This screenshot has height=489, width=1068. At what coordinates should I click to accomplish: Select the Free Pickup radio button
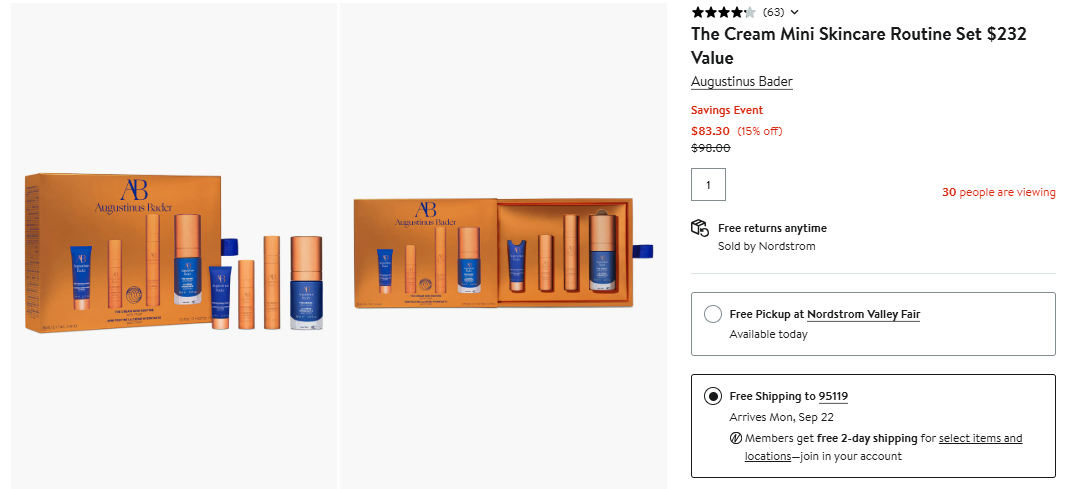click(x=713, y=314)
